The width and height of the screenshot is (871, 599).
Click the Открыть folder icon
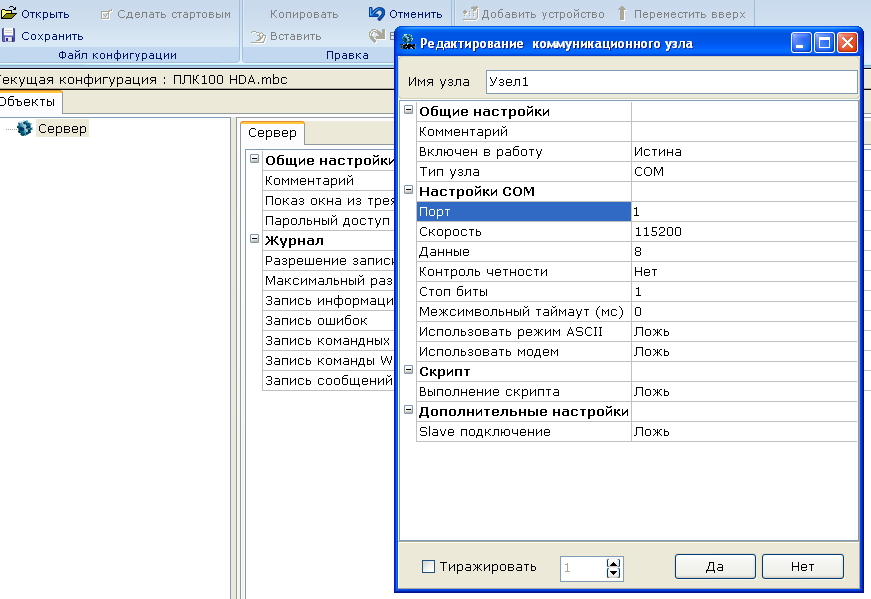(x=9, y=14)
